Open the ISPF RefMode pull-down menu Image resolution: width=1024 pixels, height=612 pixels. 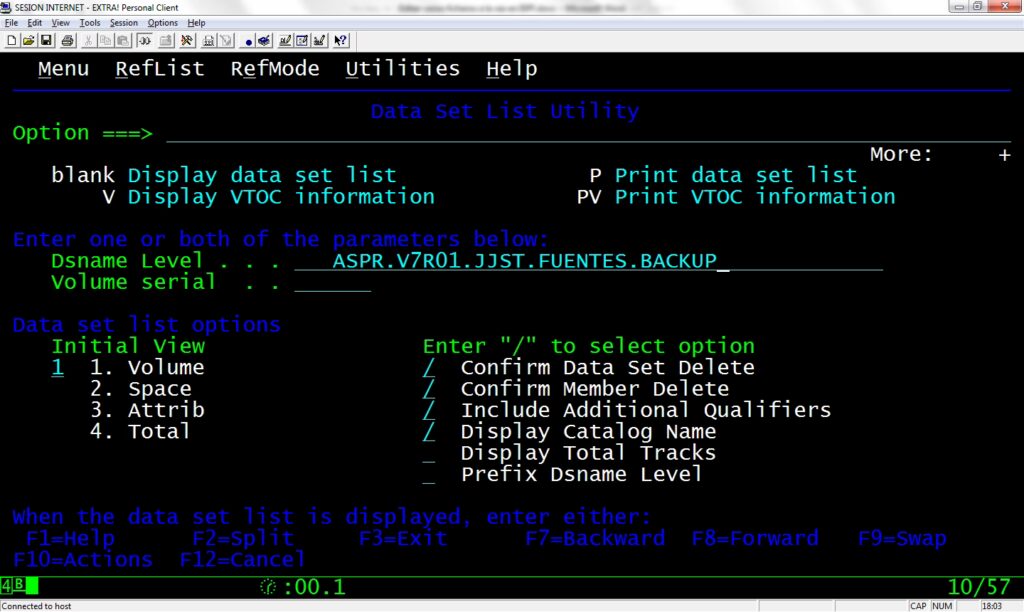coord(275,69)
